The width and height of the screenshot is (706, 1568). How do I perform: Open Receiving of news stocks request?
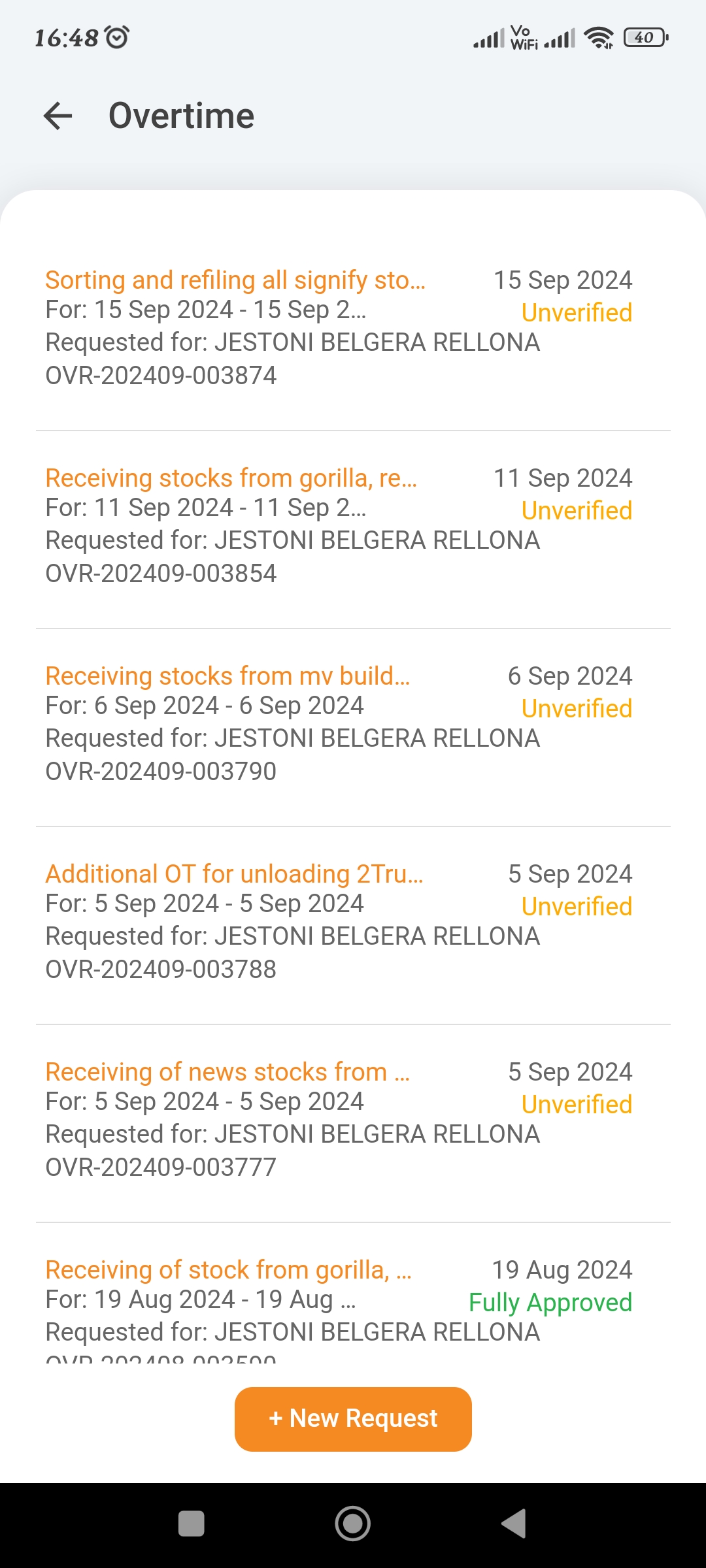pos(227,1072)
